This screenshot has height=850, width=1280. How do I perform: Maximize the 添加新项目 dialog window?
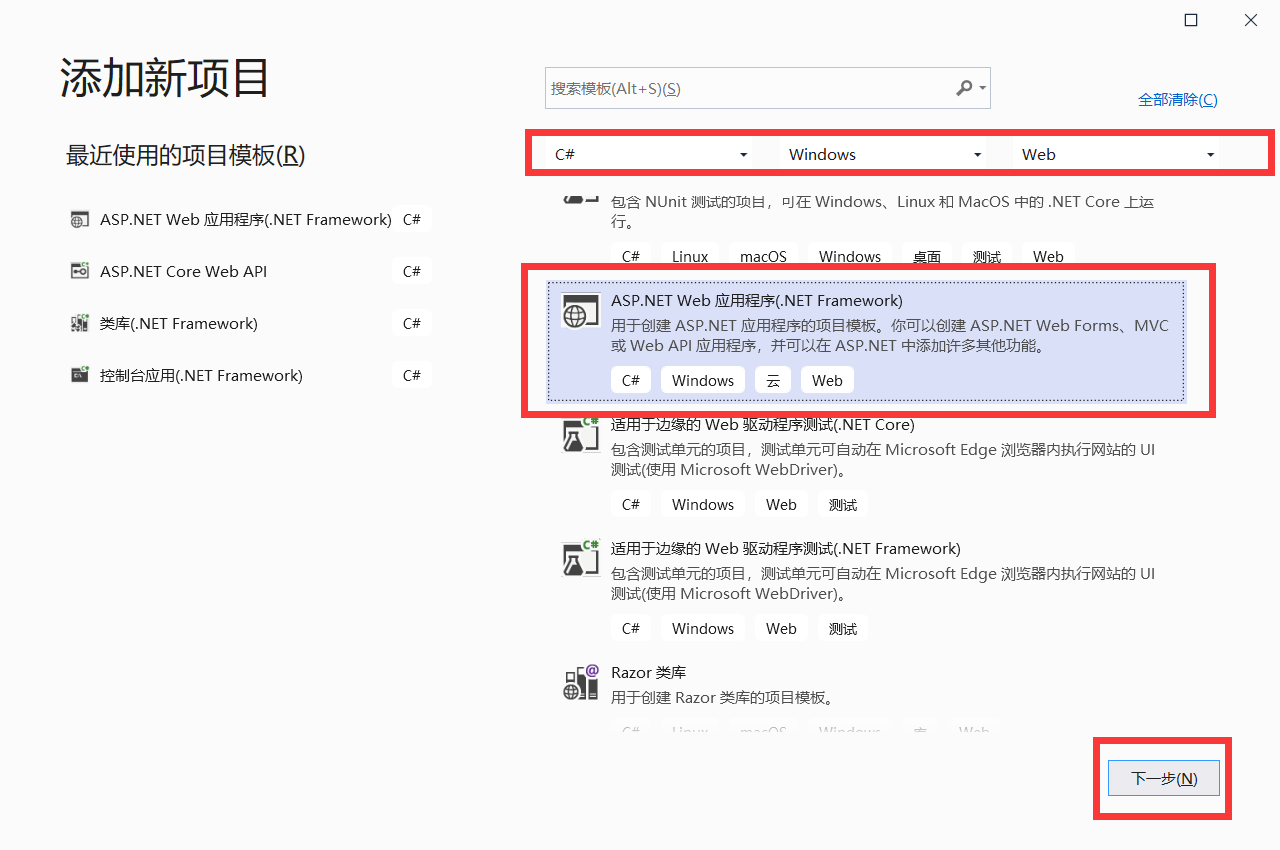tap(1191, 20)
